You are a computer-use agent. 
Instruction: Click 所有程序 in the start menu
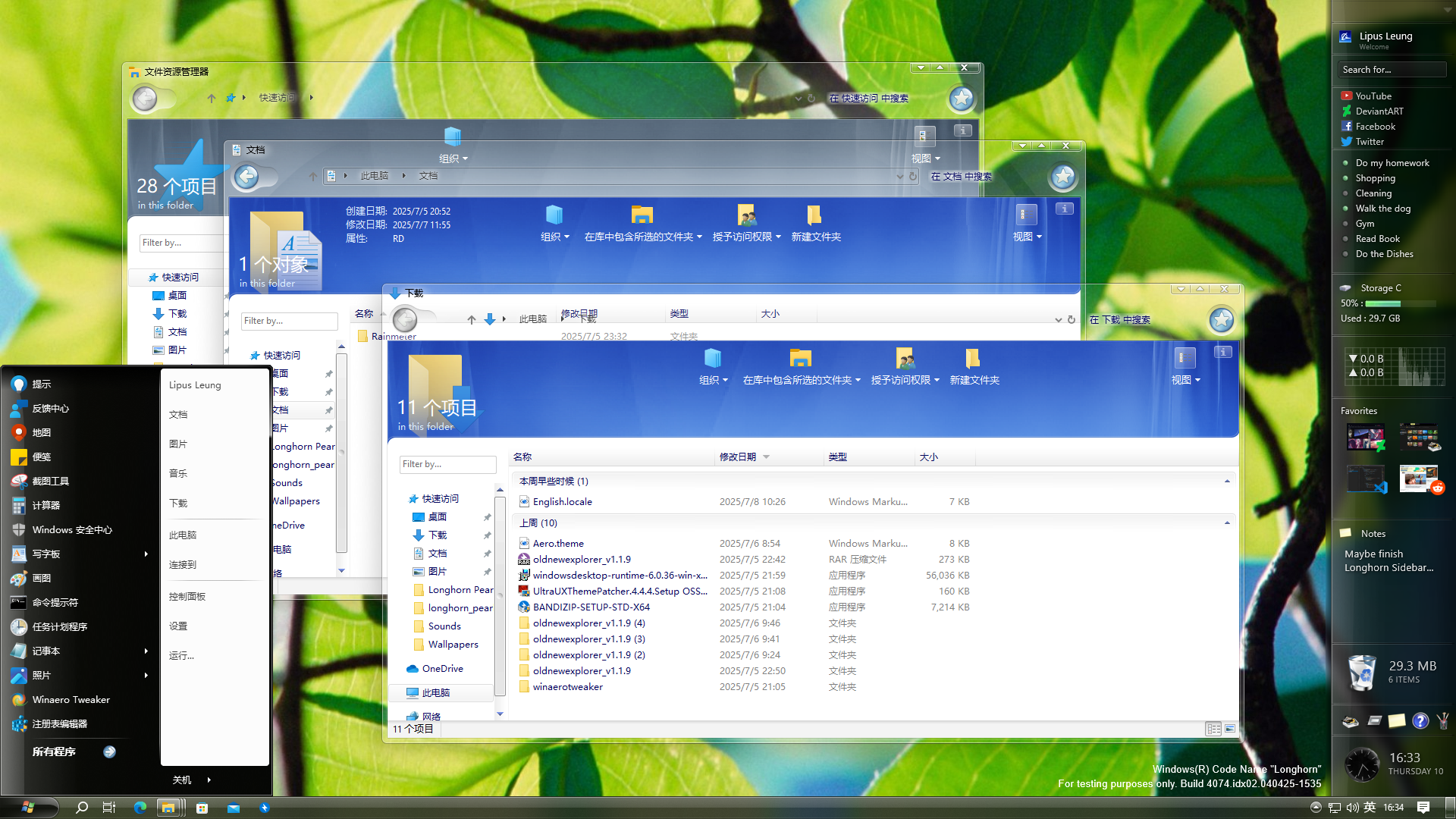[55, 752]
